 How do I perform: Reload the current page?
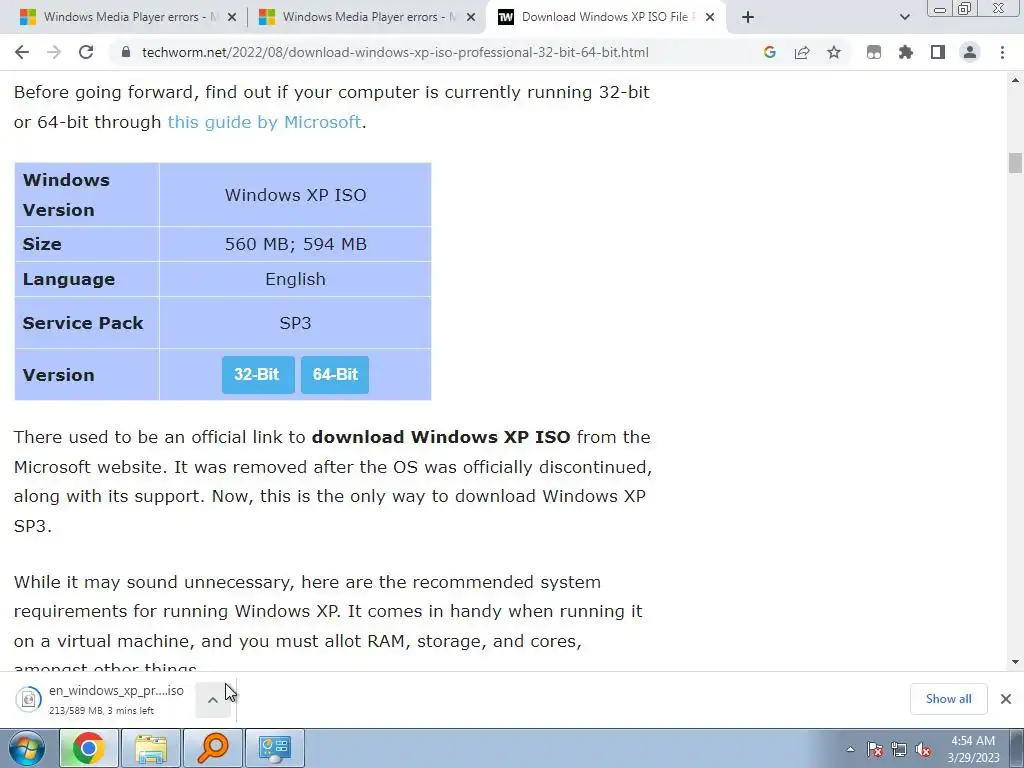click(86, 52)
